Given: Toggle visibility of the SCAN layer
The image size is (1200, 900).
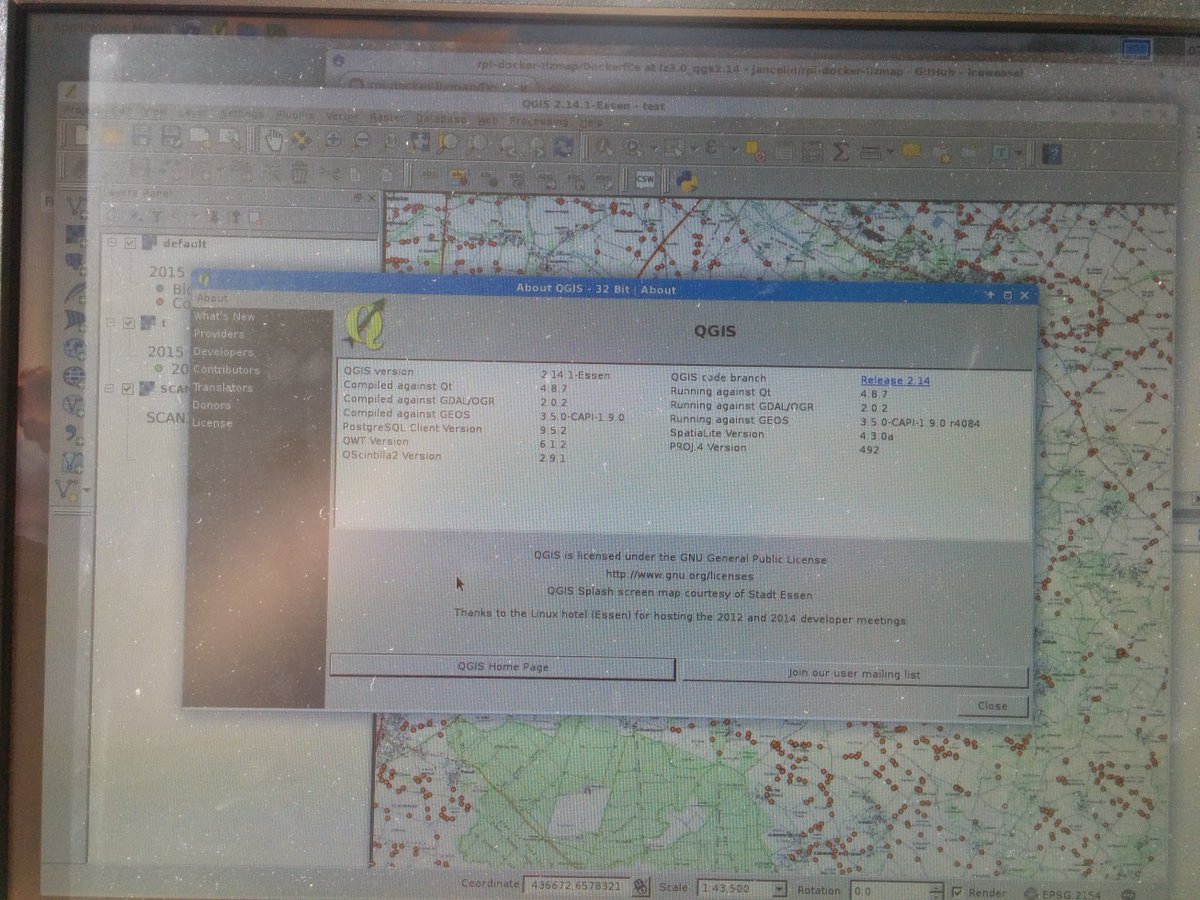Looking at the screenshot, I should [x=127, y=389].
